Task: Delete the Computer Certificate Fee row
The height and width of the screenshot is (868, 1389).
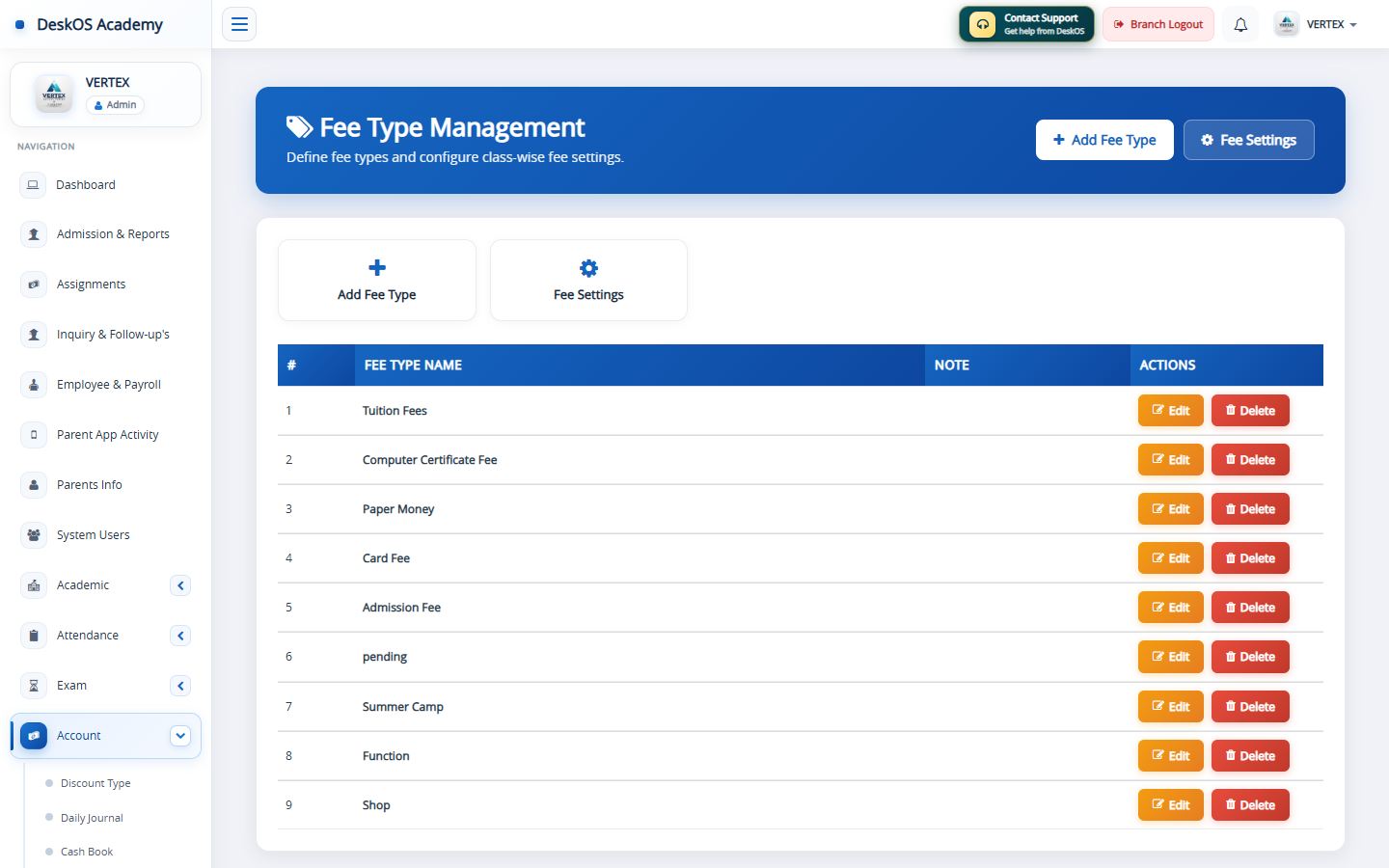Action: [1250, 460]
